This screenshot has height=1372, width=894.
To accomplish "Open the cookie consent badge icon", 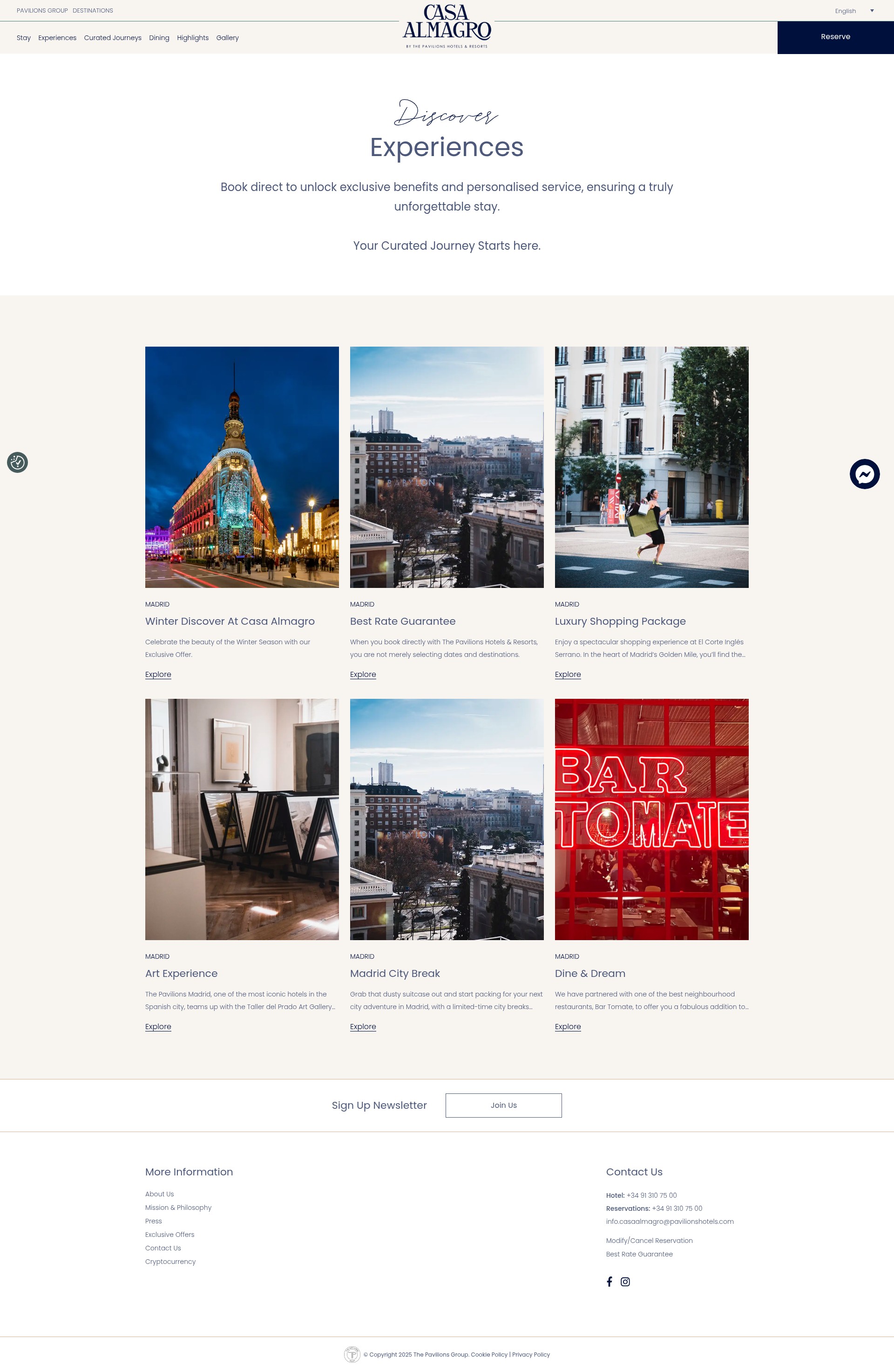I will pyautogui.click(x=17, y=462).
